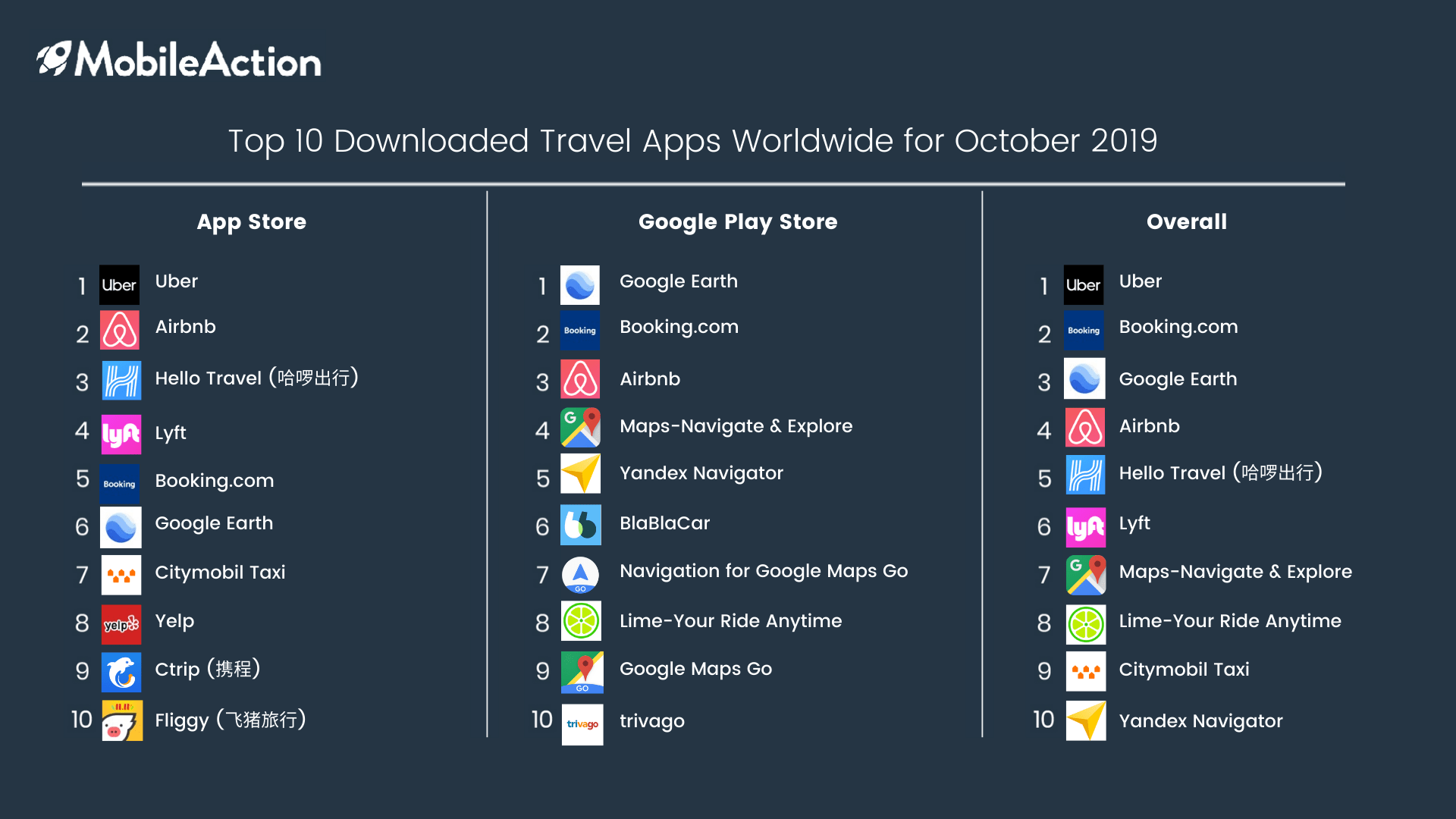Image resolution: width=1456 pixels, height=819 pixels.
Task: Click the Citymobil Taxi icon in Overall list
Action: tap(1086, 671)
